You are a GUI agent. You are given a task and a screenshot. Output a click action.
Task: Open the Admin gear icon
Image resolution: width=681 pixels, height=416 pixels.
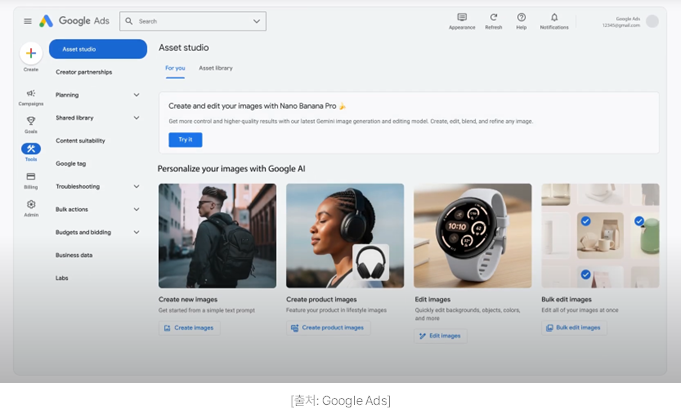[31, 204]
